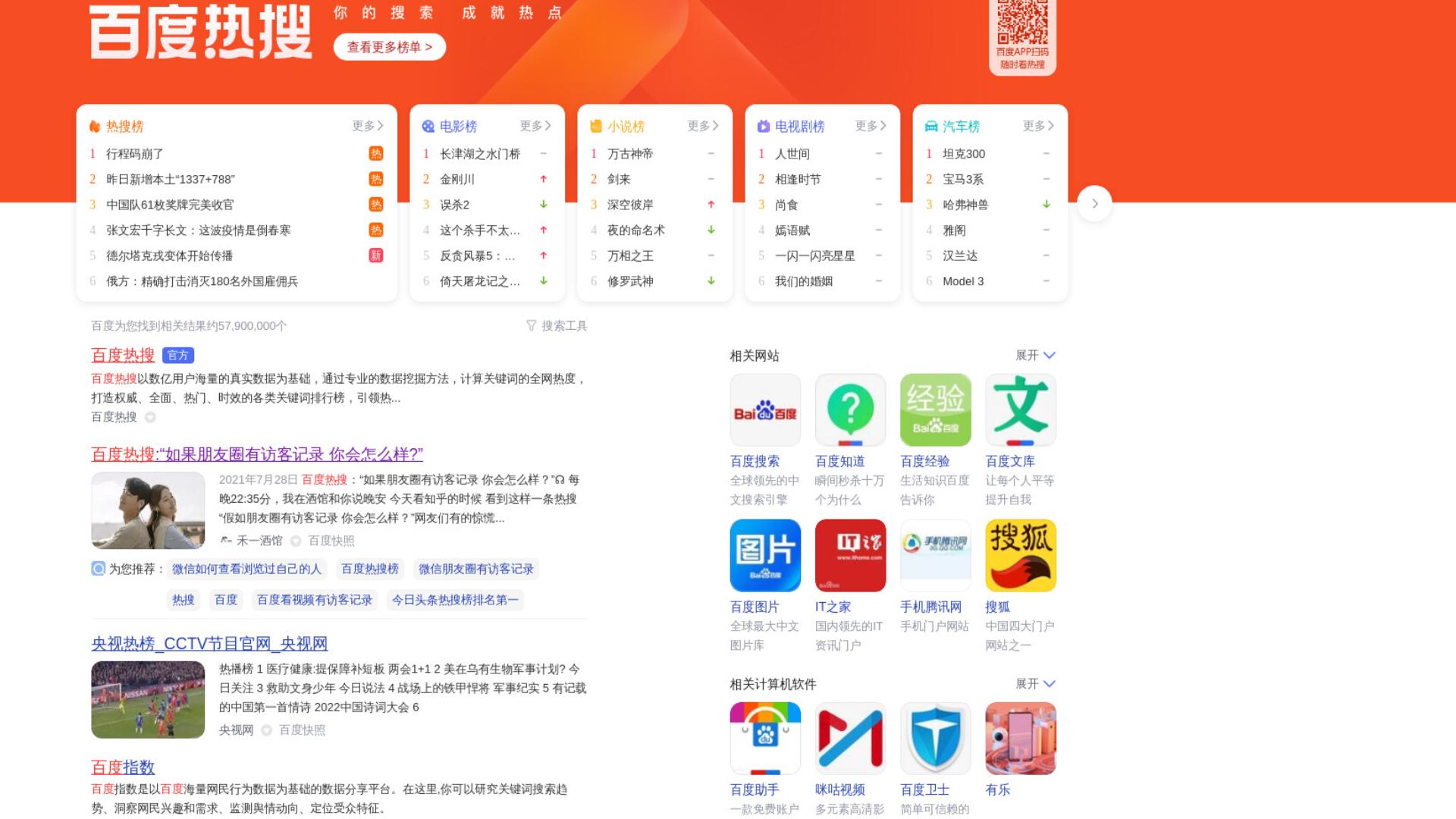Open the Baidu Search site icon

(x=765, y=409)
